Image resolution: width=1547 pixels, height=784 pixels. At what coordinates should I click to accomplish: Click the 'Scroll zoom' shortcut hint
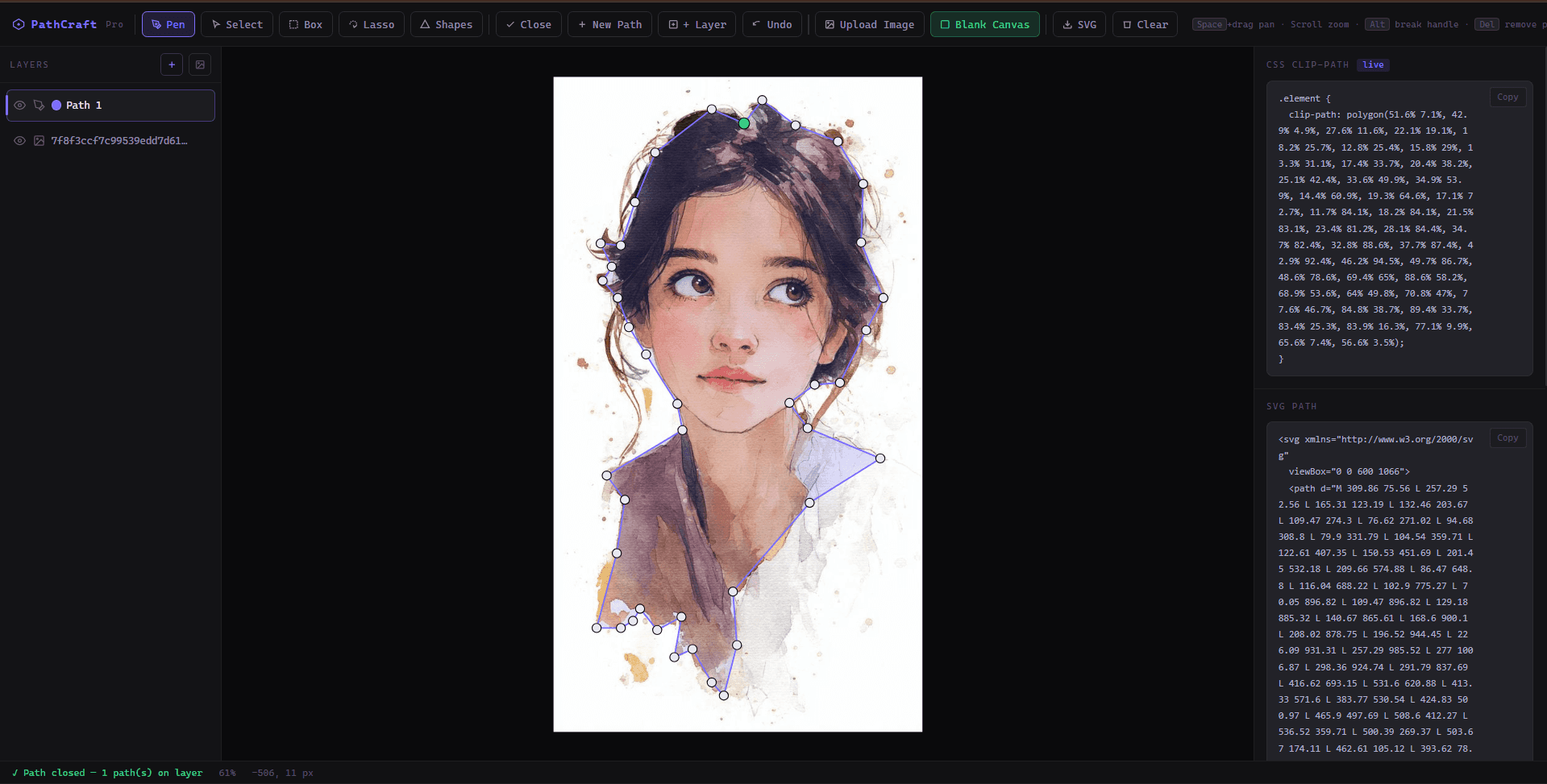1320,24
